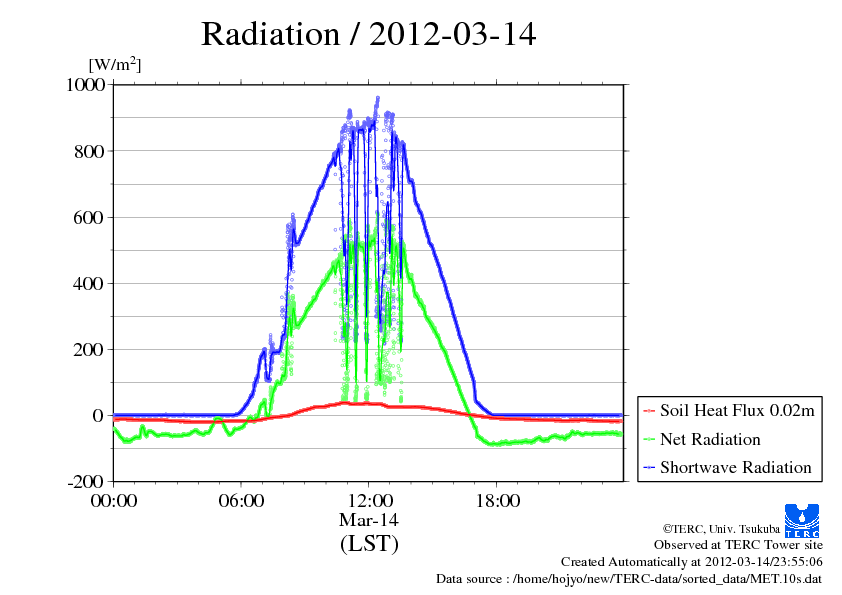The image size is (842, 595).
Task: Click the 18:00 x-axis time label
Action: [496, 501]
